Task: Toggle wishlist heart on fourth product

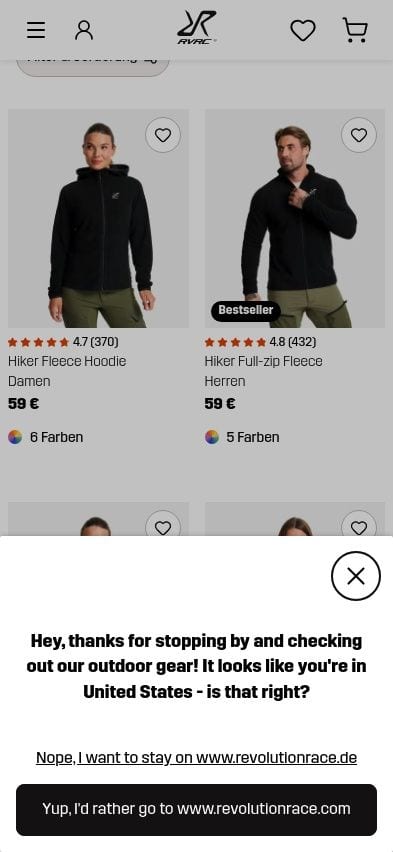Action: [x=359, y=525]
